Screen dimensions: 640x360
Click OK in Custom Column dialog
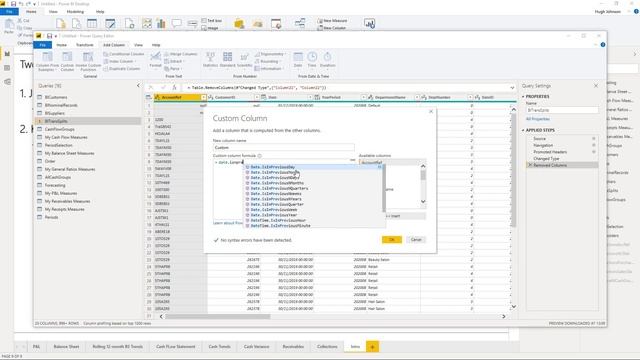[x=391, y=240]
